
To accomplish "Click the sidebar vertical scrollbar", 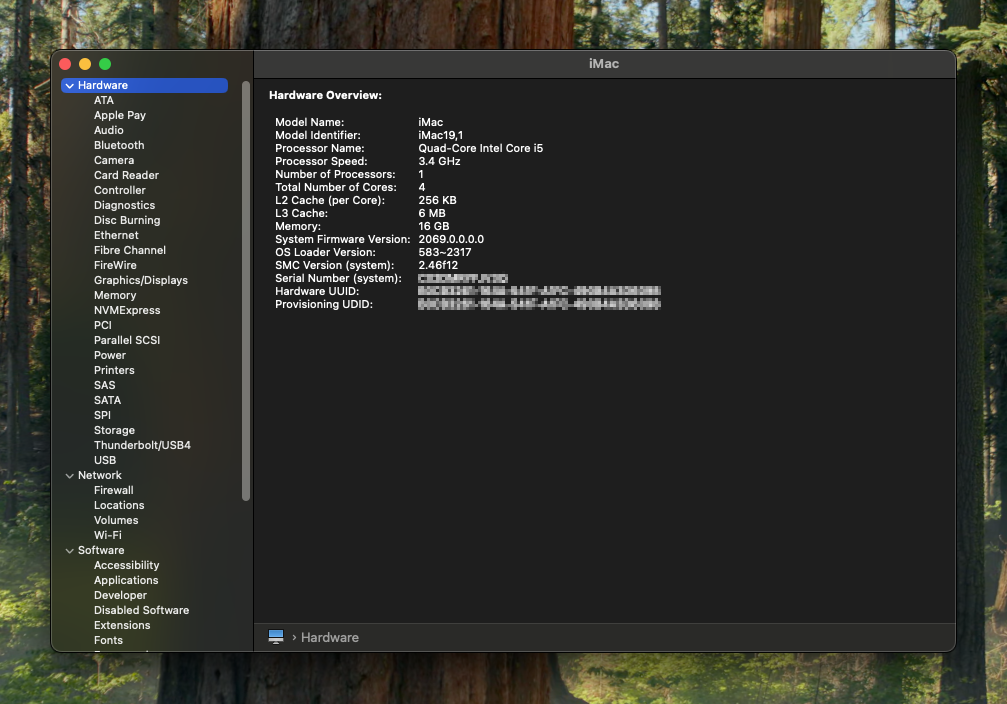I will click(x=245, y=291).
